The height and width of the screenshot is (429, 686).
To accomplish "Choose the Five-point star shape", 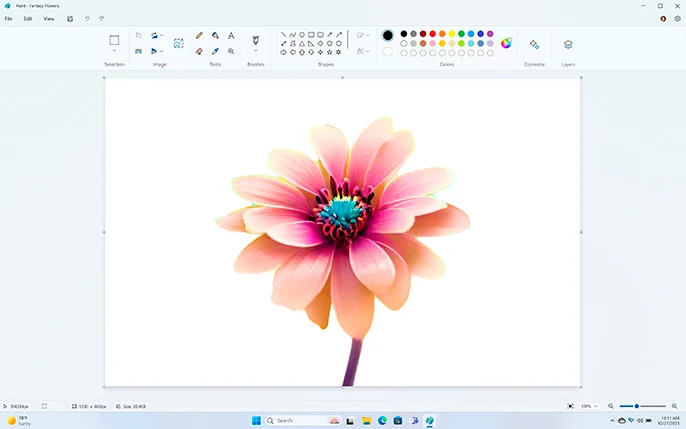I will click(329, 52).
